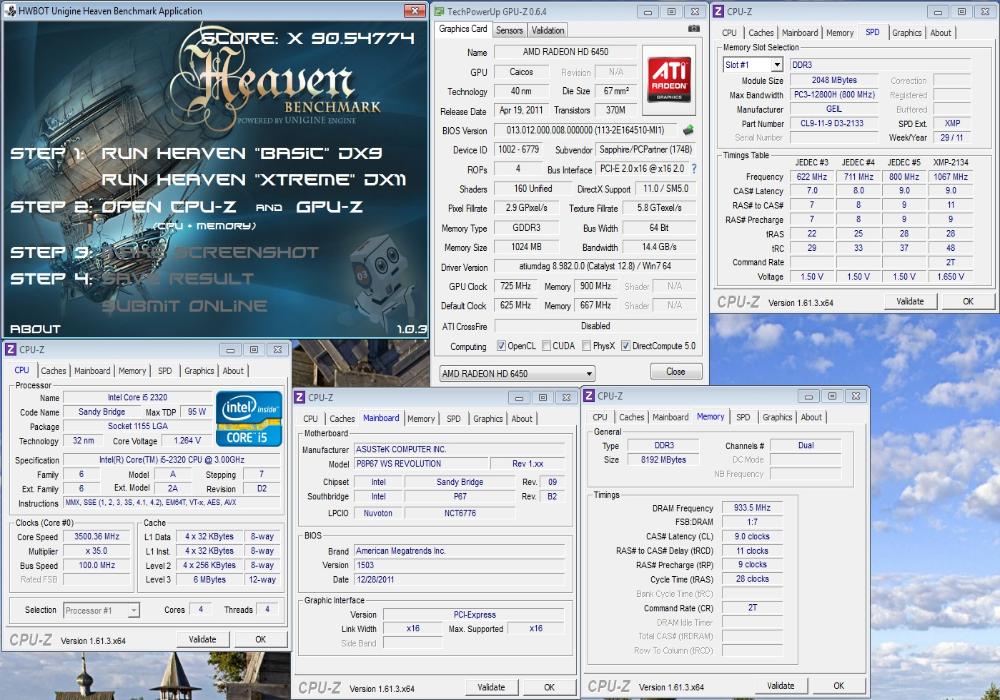Click the GPU Clock 725 MHz value
The height and width of the screenshot is (700, 1000).
click(x=515, y=286)
